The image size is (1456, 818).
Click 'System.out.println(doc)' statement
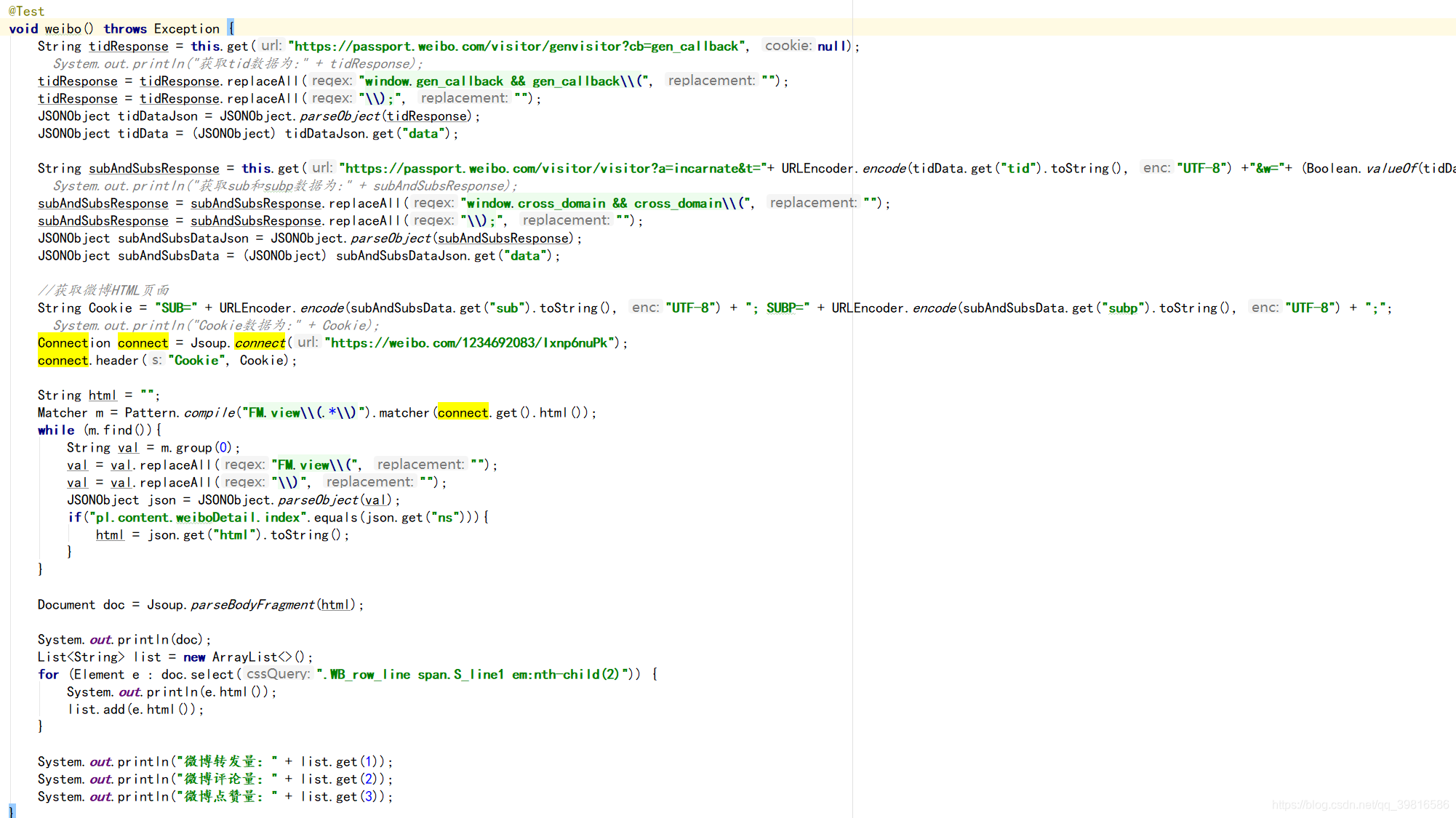click(124, 639)
